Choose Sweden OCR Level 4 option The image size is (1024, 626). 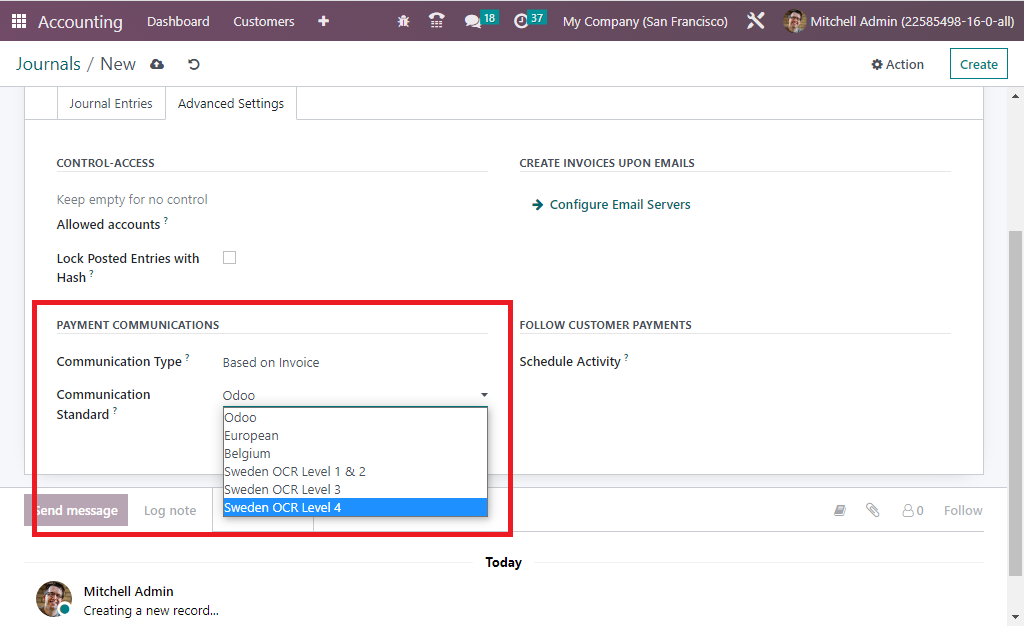tap(355, 507)
